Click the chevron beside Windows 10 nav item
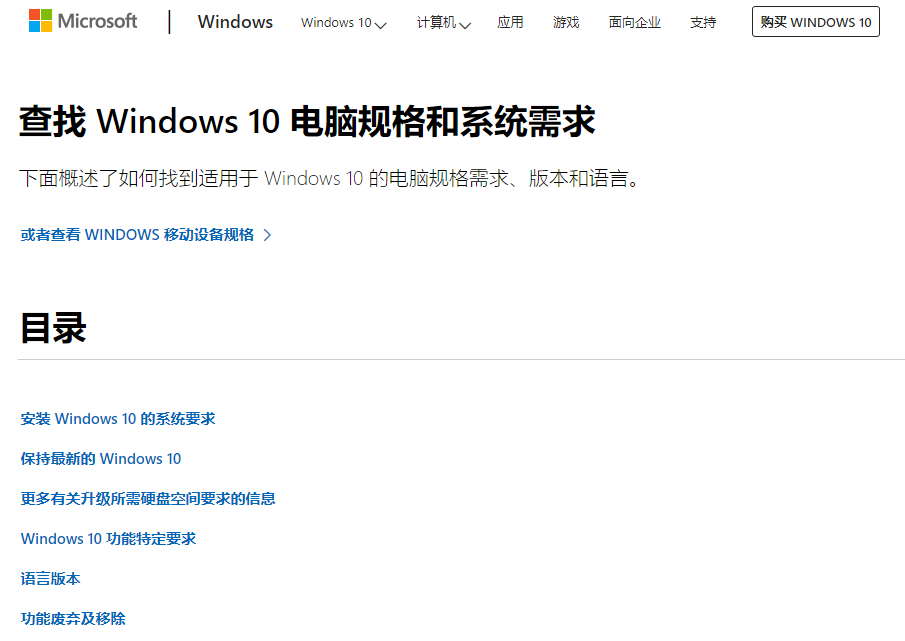 (381, 25)
